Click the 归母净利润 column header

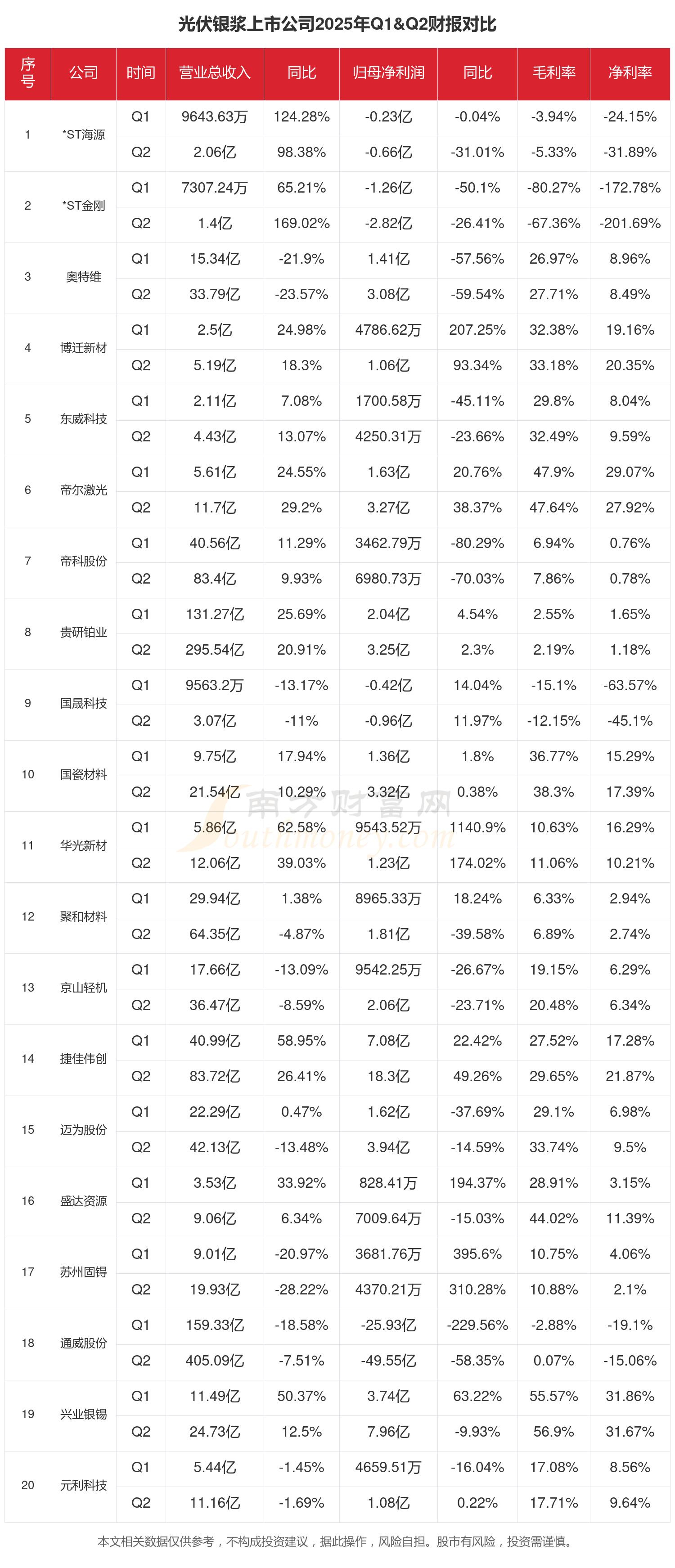click(388, 73)
